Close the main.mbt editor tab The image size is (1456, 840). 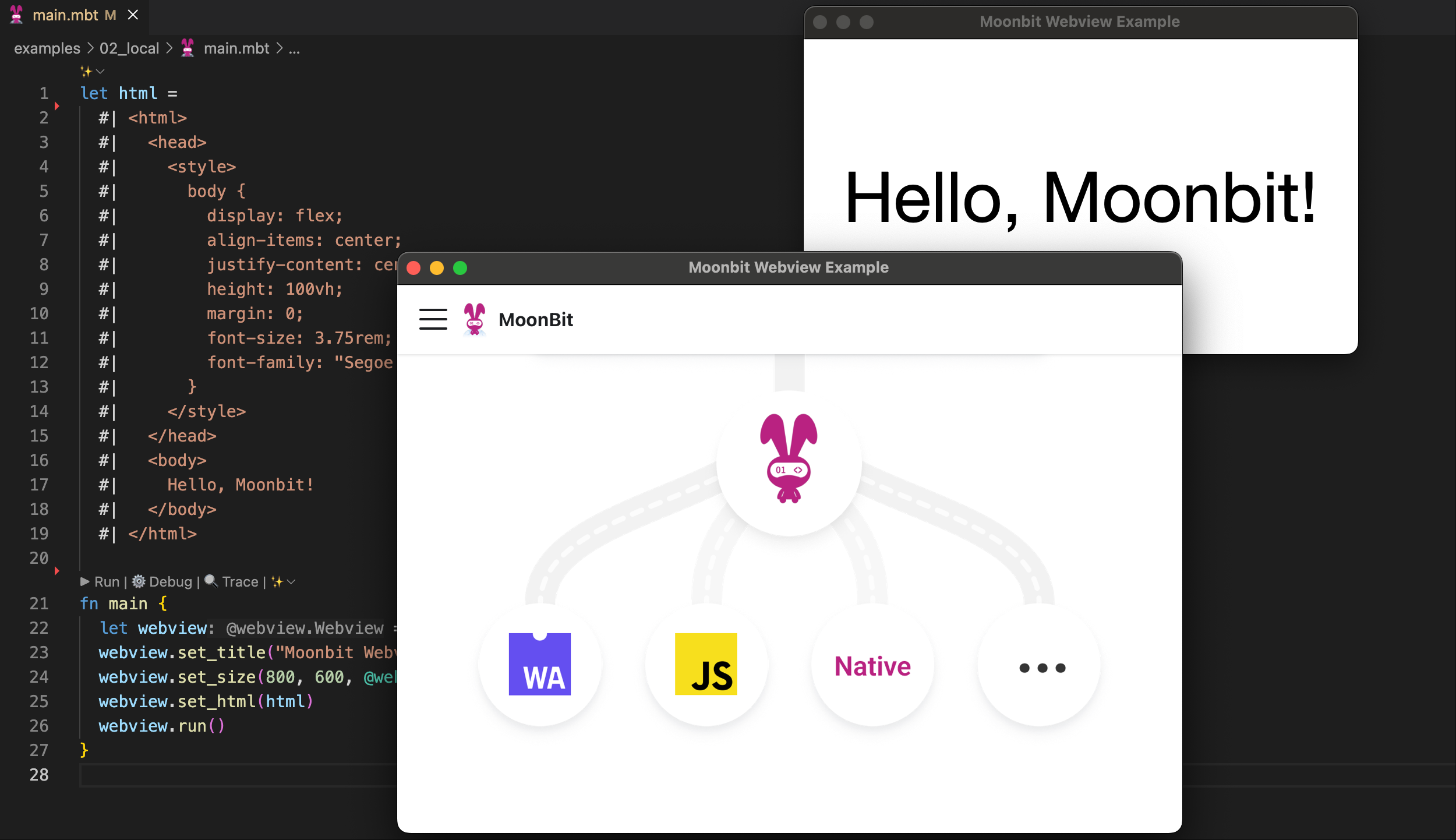pyautogui.click(x=133, y=15)
